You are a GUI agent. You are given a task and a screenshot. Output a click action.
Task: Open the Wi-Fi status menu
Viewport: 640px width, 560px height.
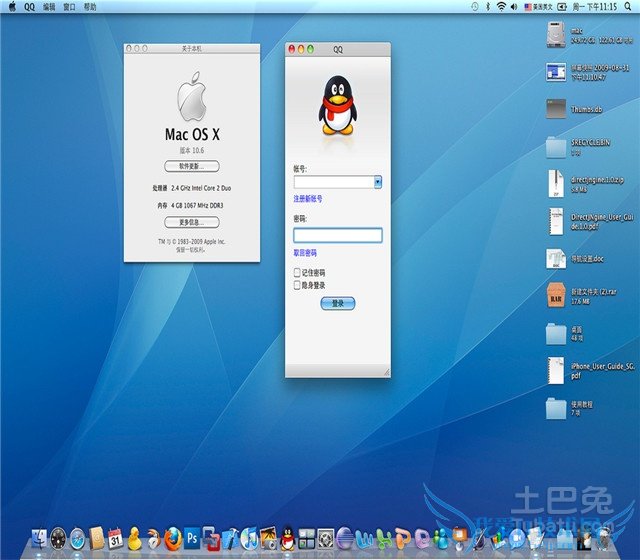501,6
